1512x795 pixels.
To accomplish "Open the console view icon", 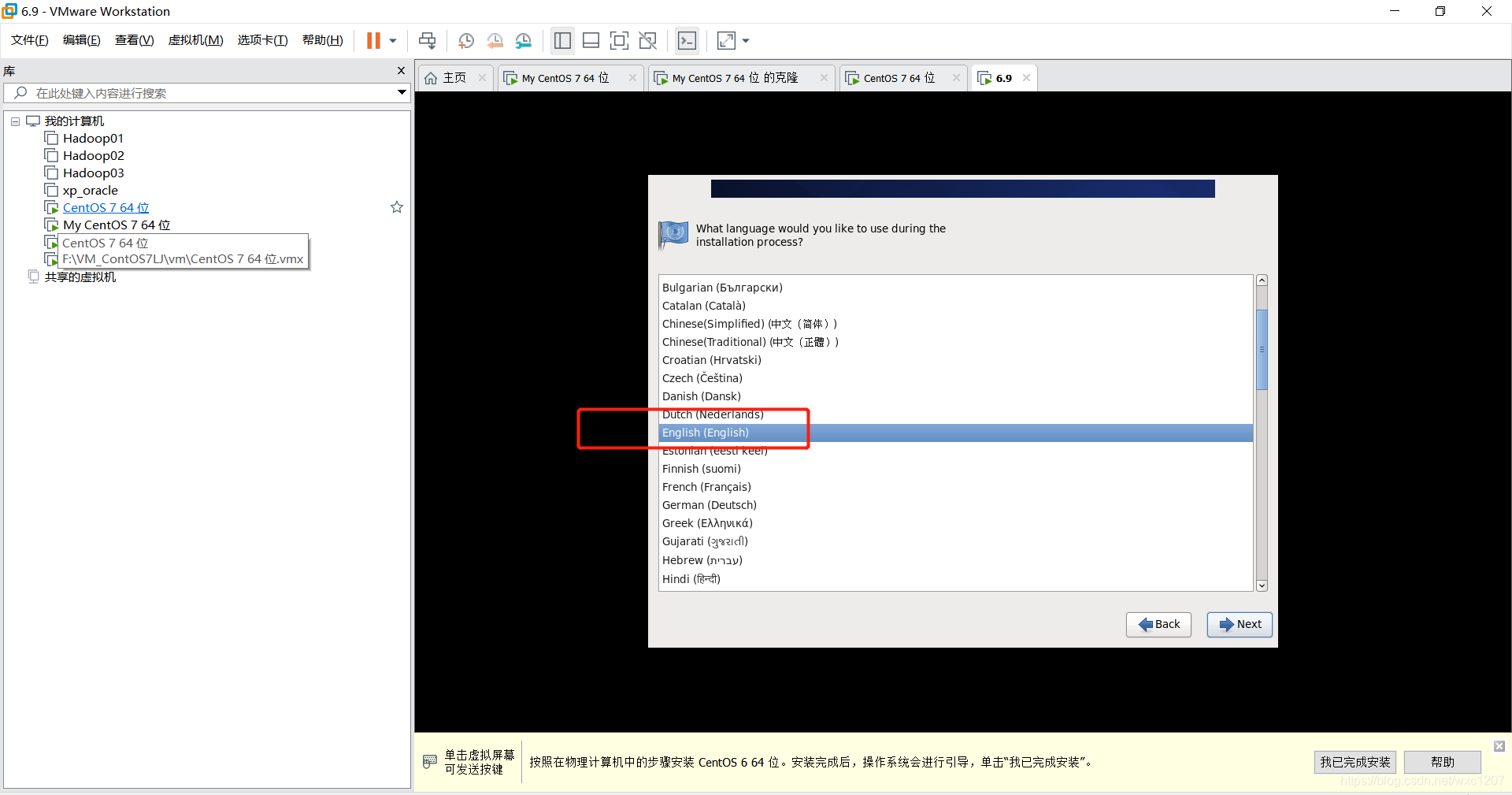I will point(687,40).
